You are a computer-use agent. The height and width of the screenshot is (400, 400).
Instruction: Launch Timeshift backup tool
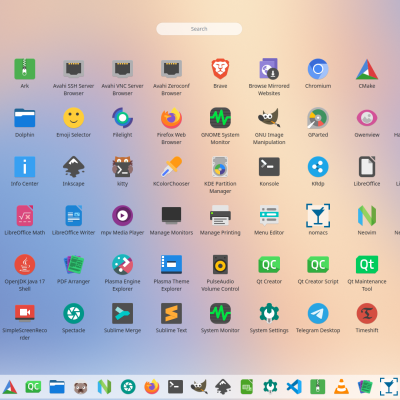pyautogui.click(x=367, y=313)
